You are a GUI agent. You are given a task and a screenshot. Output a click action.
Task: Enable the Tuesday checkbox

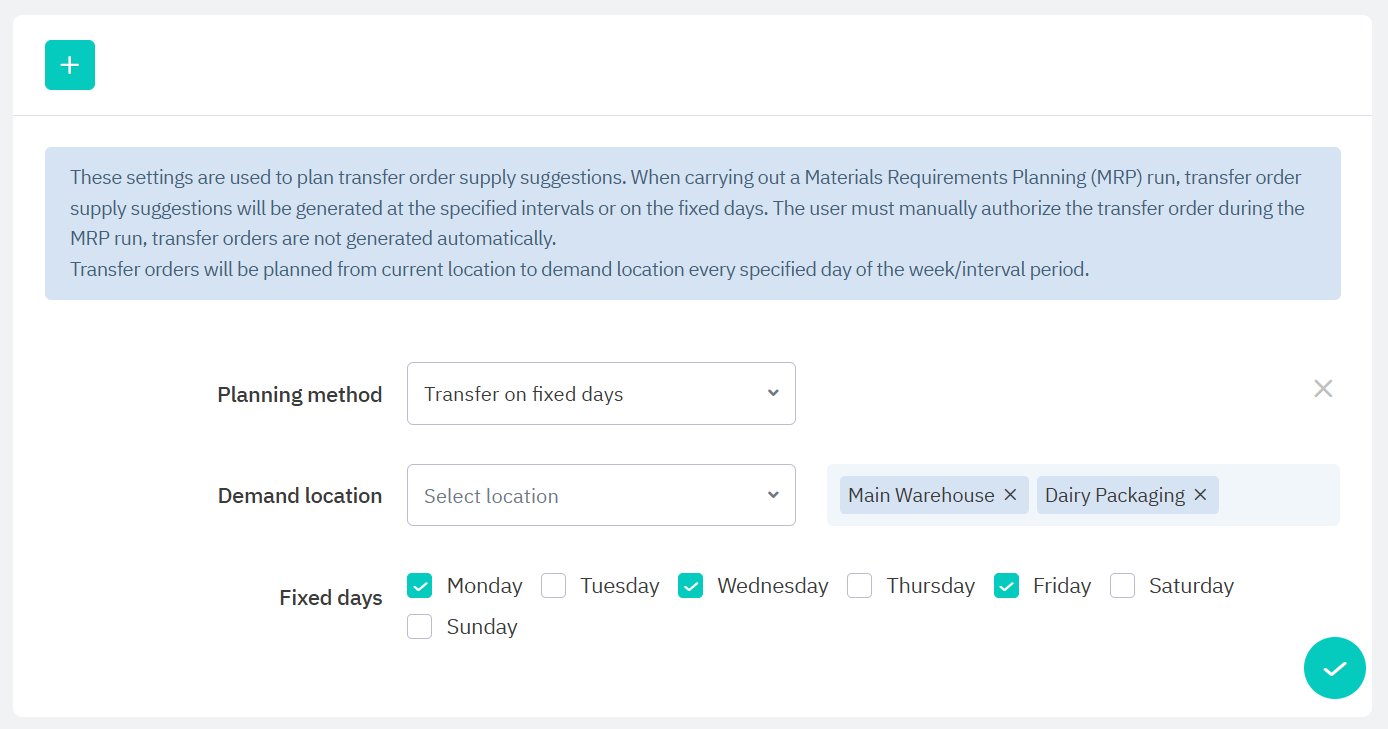click(x=554, y=586)
